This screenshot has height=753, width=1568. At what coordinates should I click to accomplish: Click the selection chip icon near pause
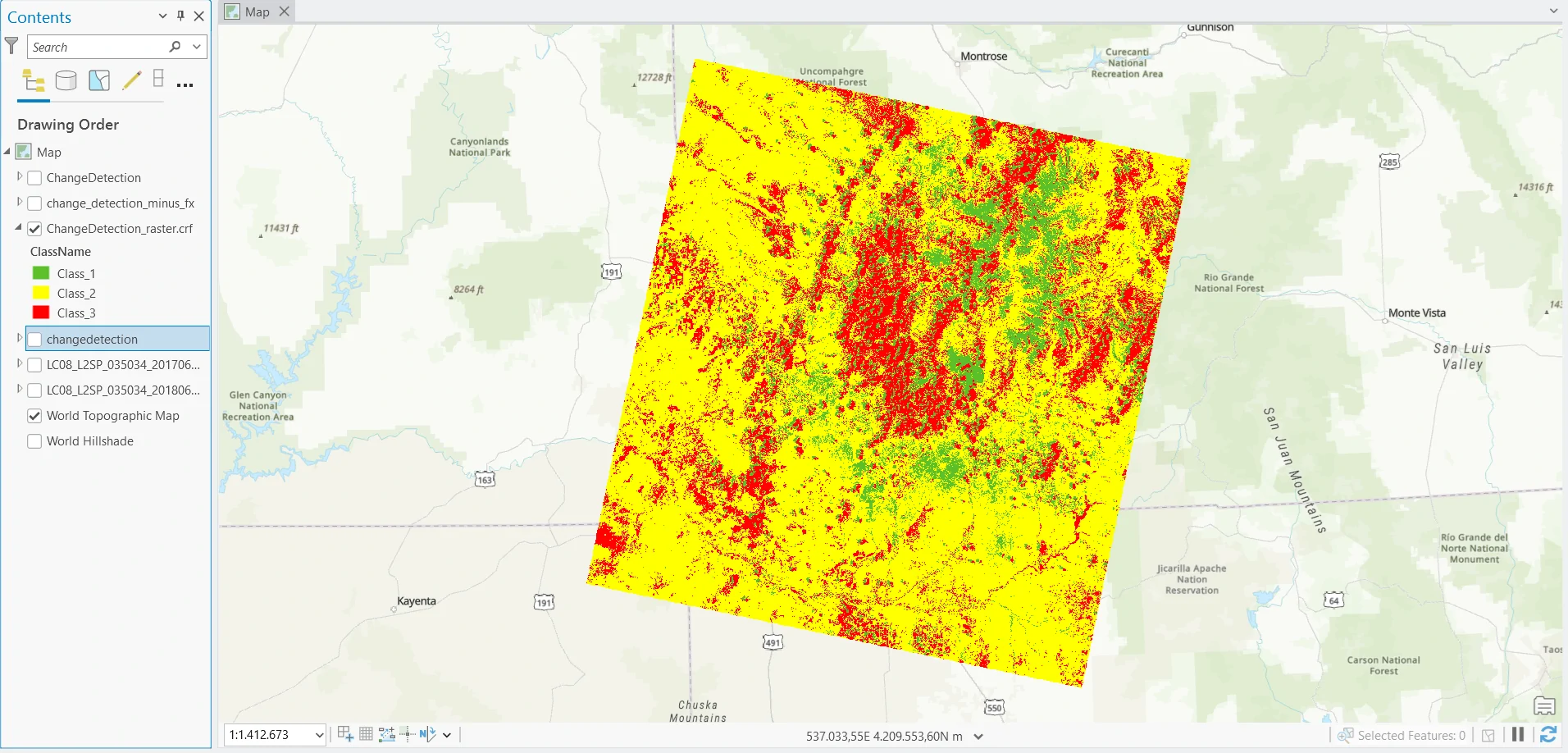(x=1488, y=736)
